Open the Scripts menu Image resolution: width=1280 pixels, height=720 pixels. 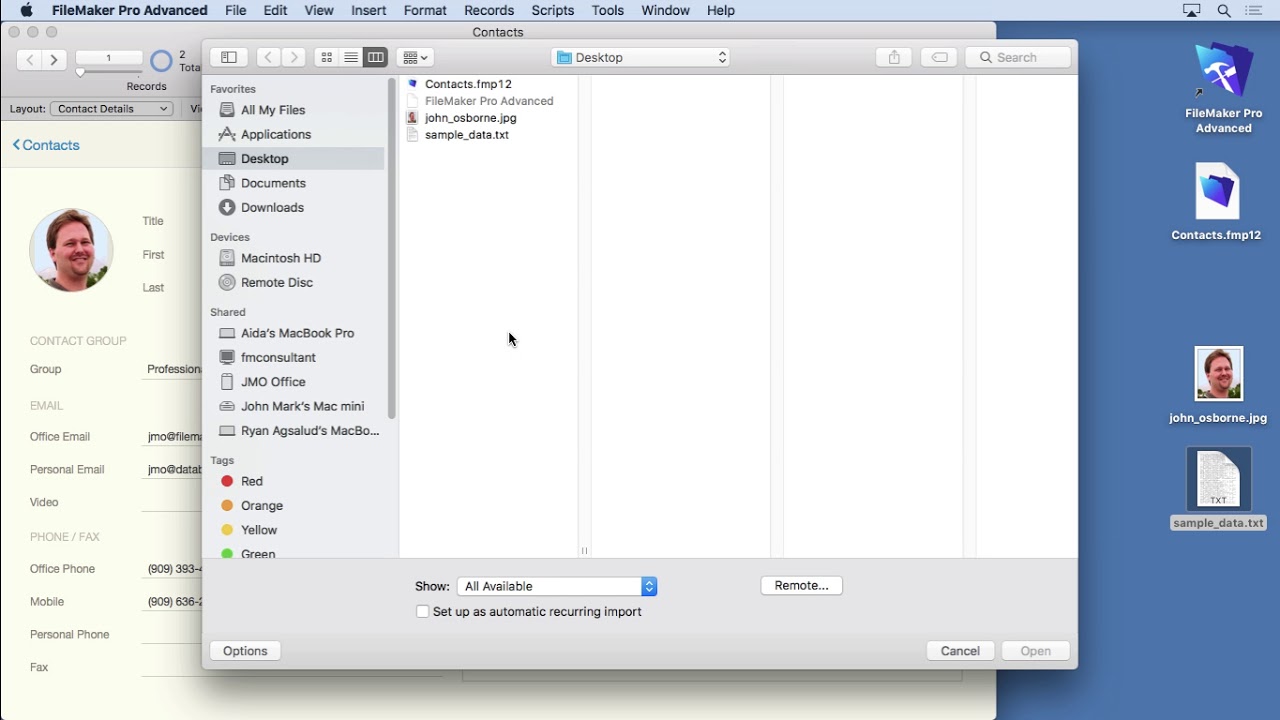pos(553,10)
